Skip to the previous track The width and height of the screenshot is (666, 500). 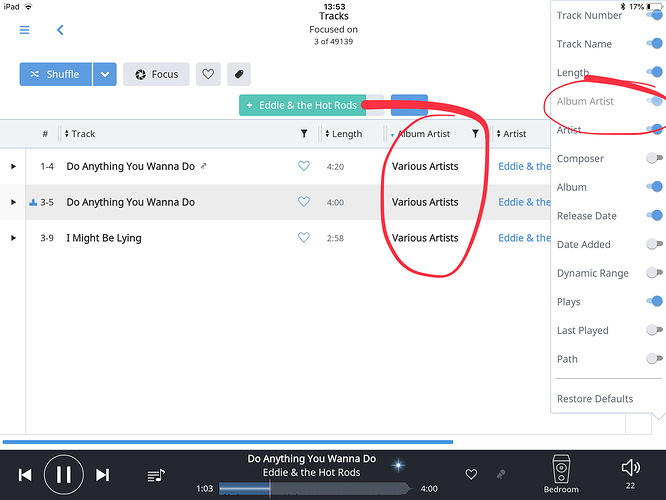[25, 475]
